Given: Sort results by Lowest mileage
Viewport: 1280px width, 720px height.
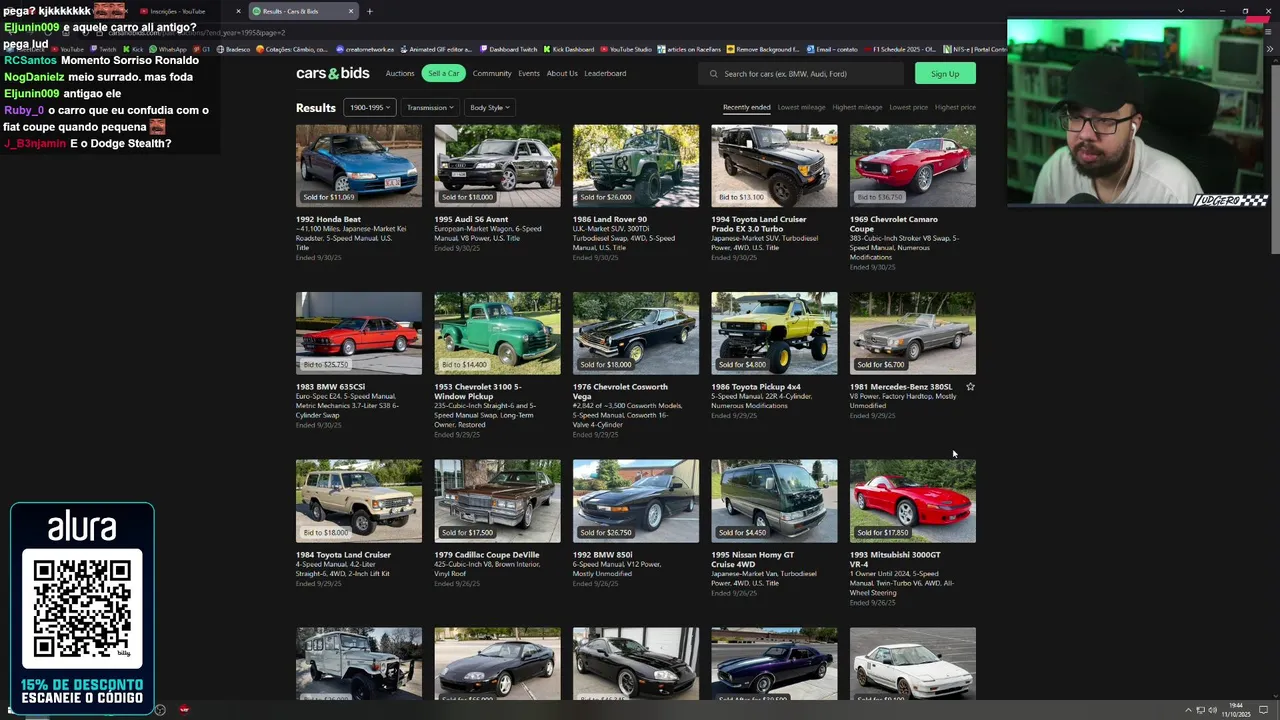Looking at the screenshot, I should (x=802, y=107).
